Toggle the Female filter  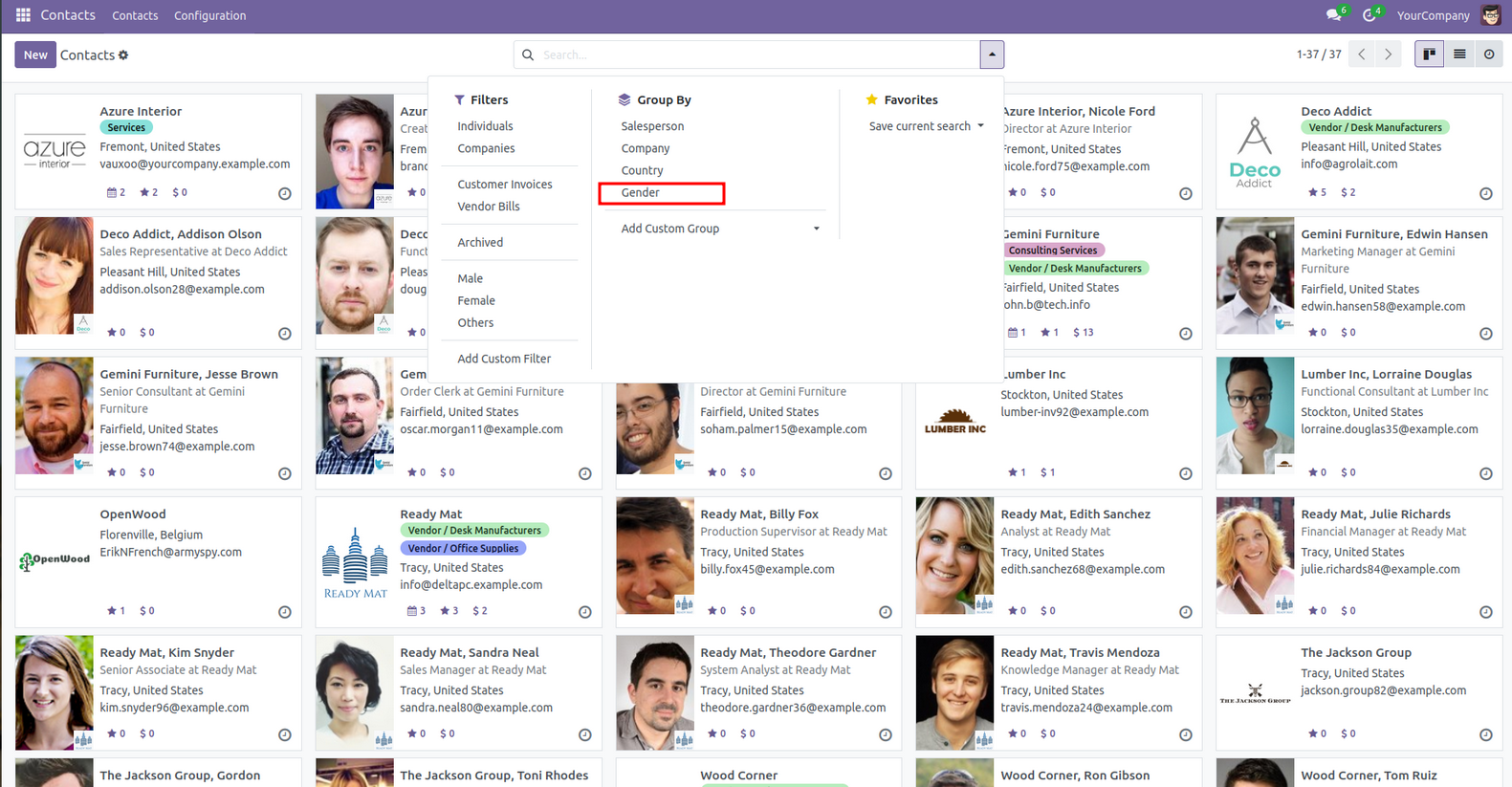click(x=476, y=300)
